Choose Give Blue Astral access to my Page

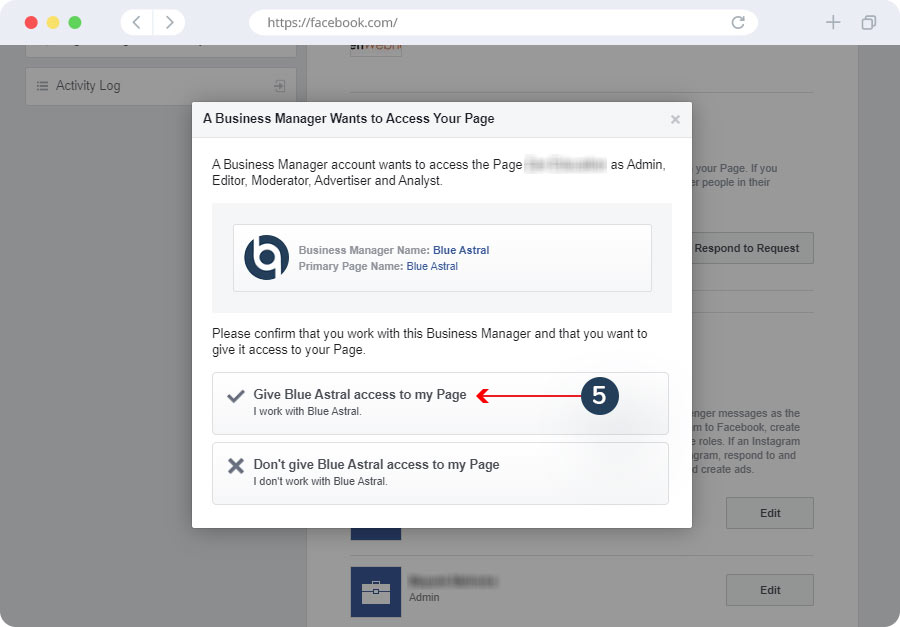pos(440,403)
